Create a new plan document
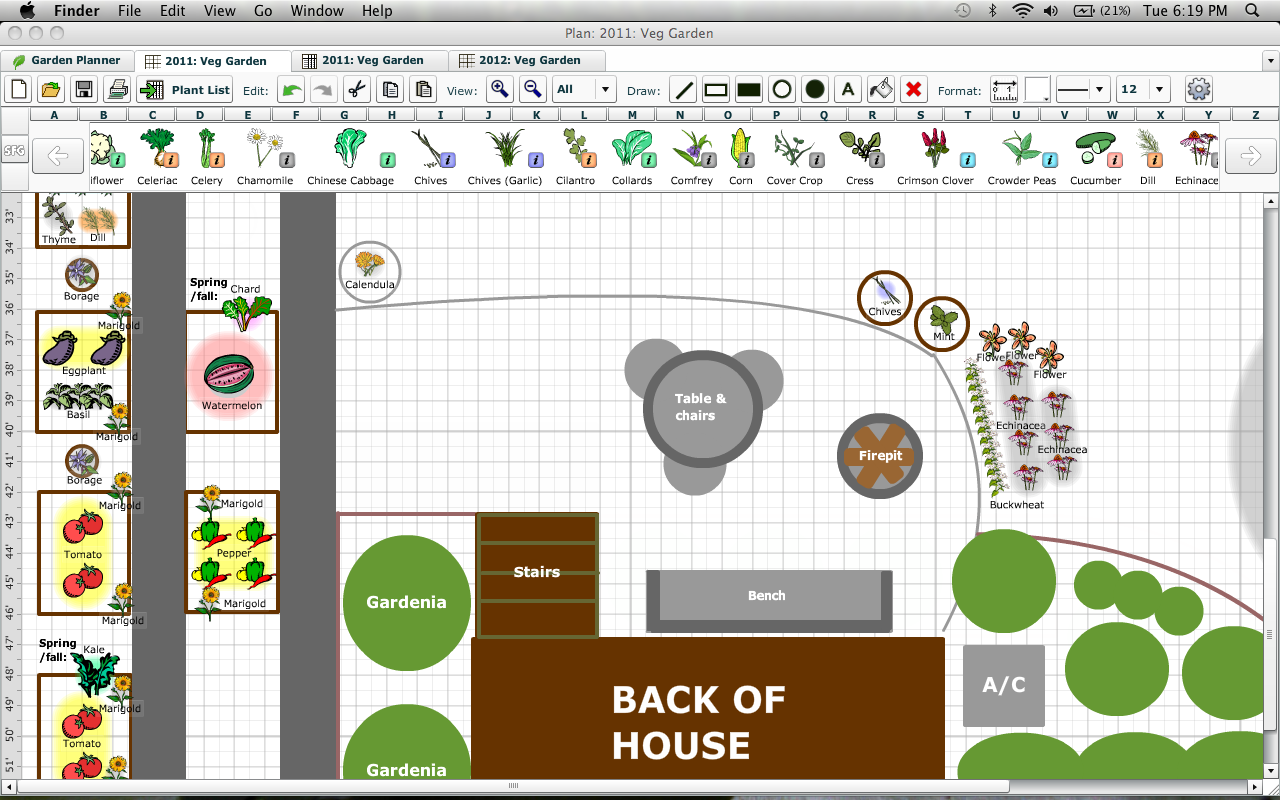Image resolution: width=1280 pixels, height=800 pixels. coord(18,89)
